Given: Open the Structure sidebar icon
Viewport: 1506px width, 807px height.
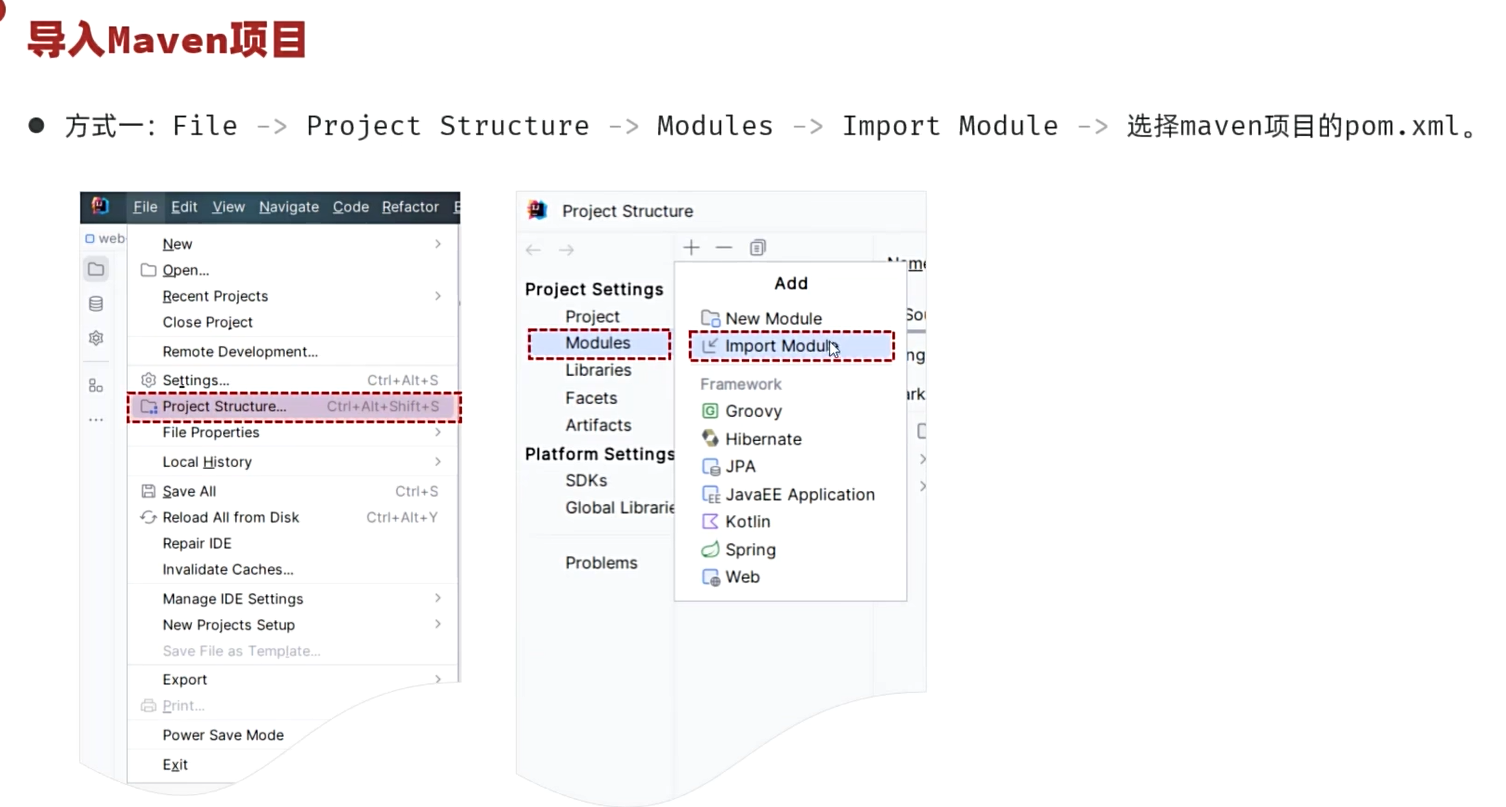Looking at the screenshot, I should coord(96,385).
